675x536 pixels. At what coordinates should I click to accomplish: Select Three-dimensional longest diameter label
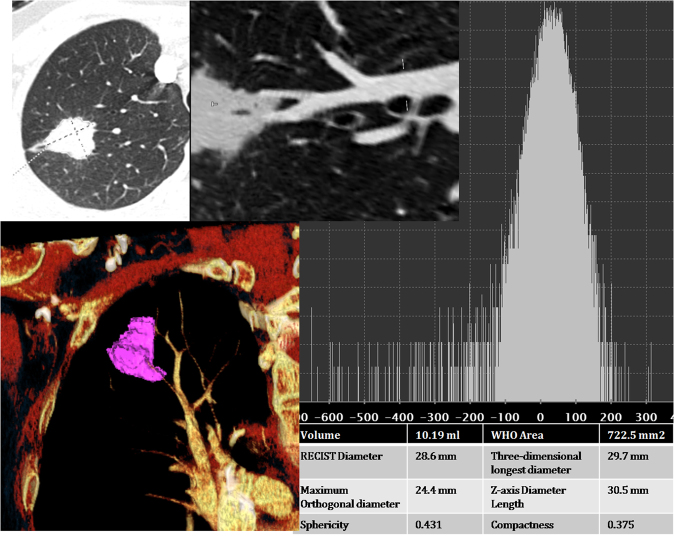coord(540,461)
